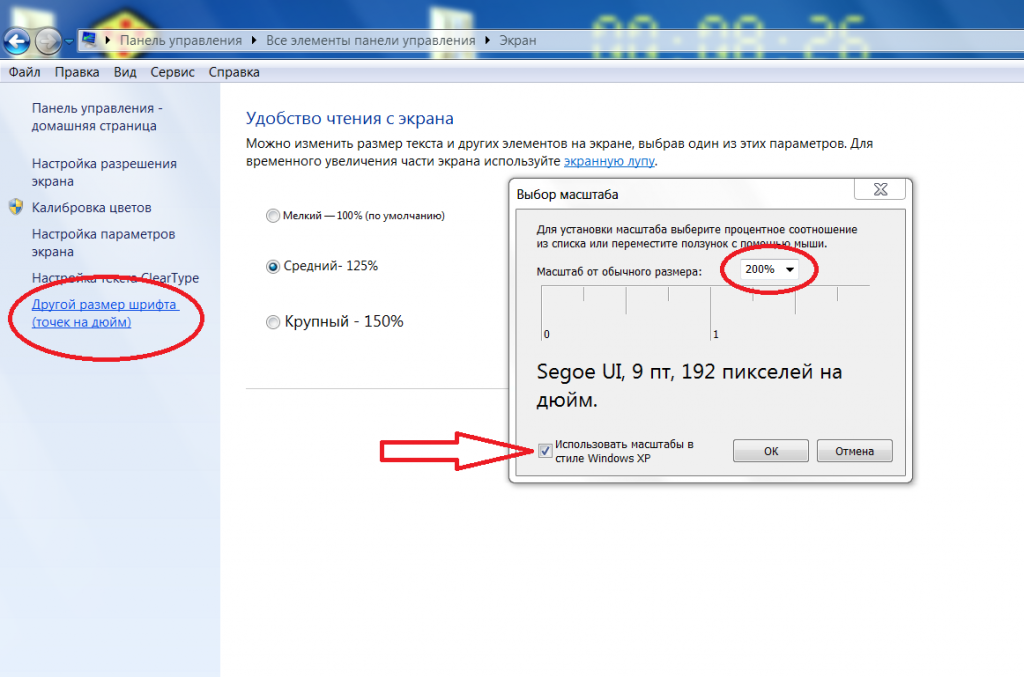Click the Control Panel icon in address bar
Screen dimensions: 1024x677
tap(89, 40)
